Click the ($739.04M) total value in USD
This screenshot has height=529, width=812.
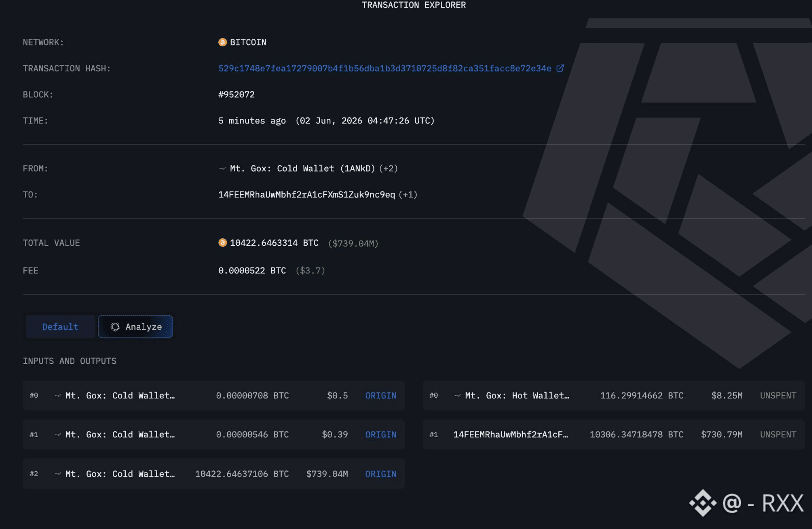pyautogui.click(x=353, y=243)
